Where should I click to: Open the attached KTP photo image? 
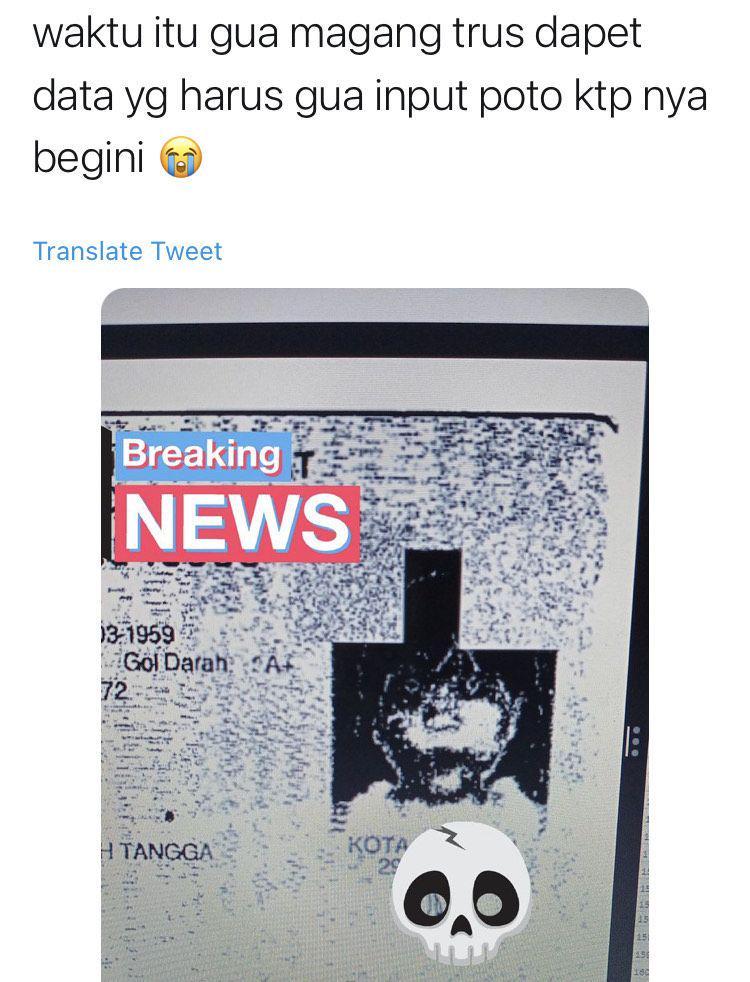click(374, 634)
